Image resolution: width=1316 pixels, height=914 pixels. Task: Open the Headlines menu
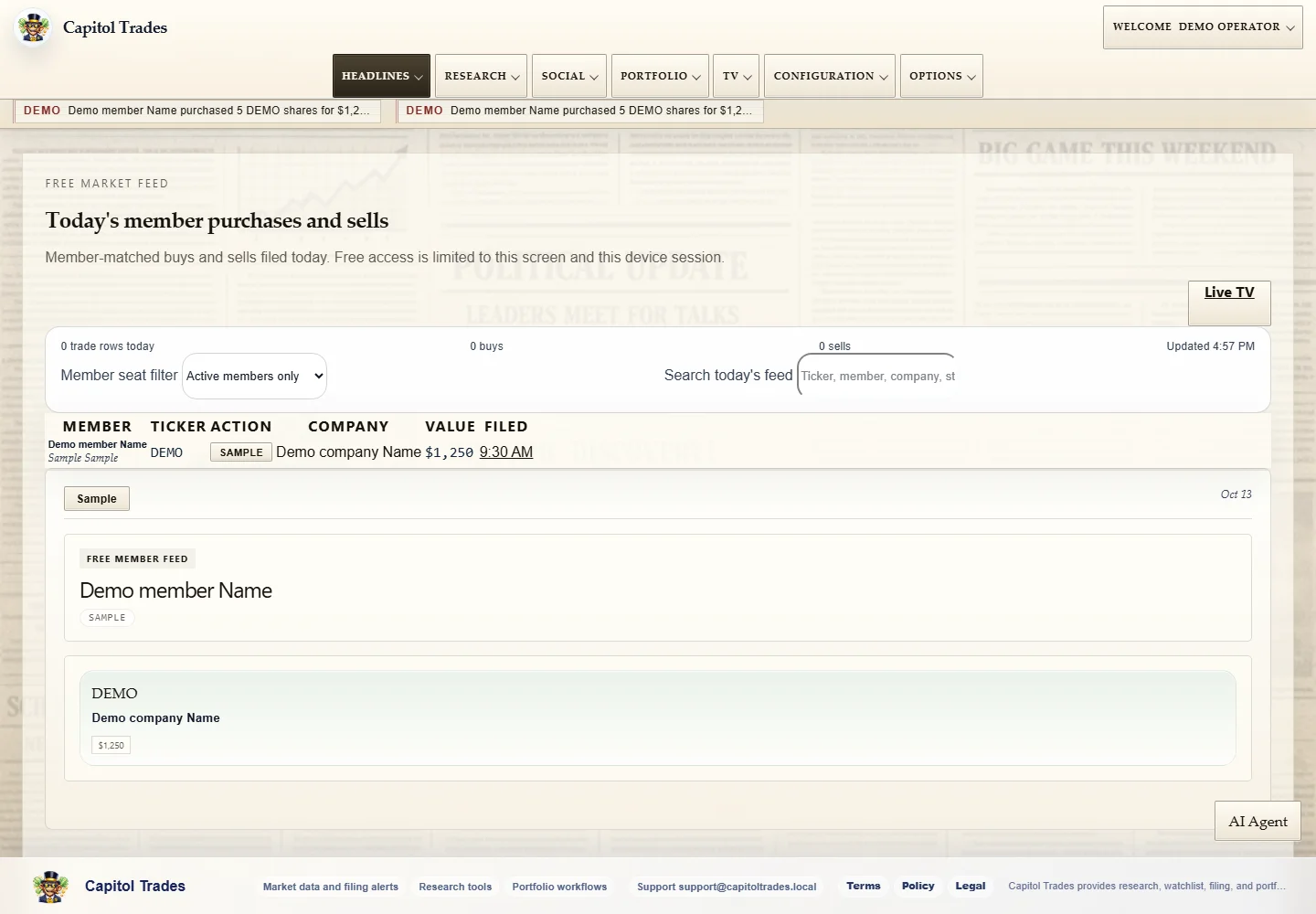381,76
